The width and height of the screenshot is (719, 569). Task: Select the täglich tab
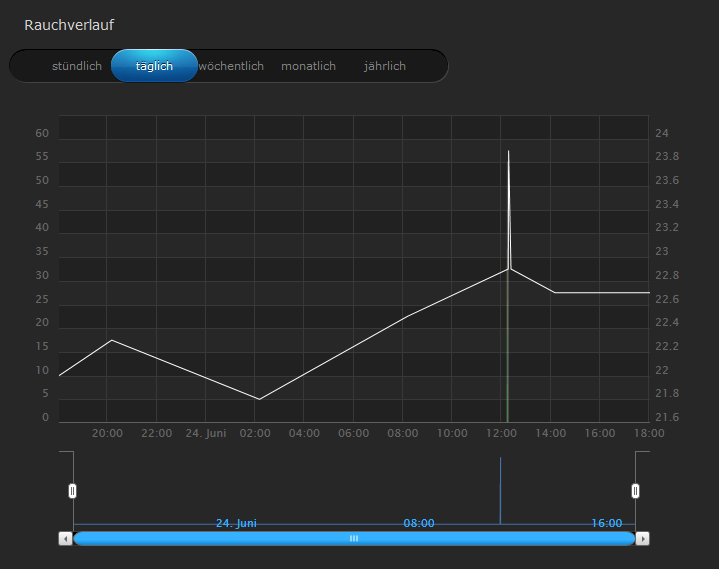(x=154, y=66)
